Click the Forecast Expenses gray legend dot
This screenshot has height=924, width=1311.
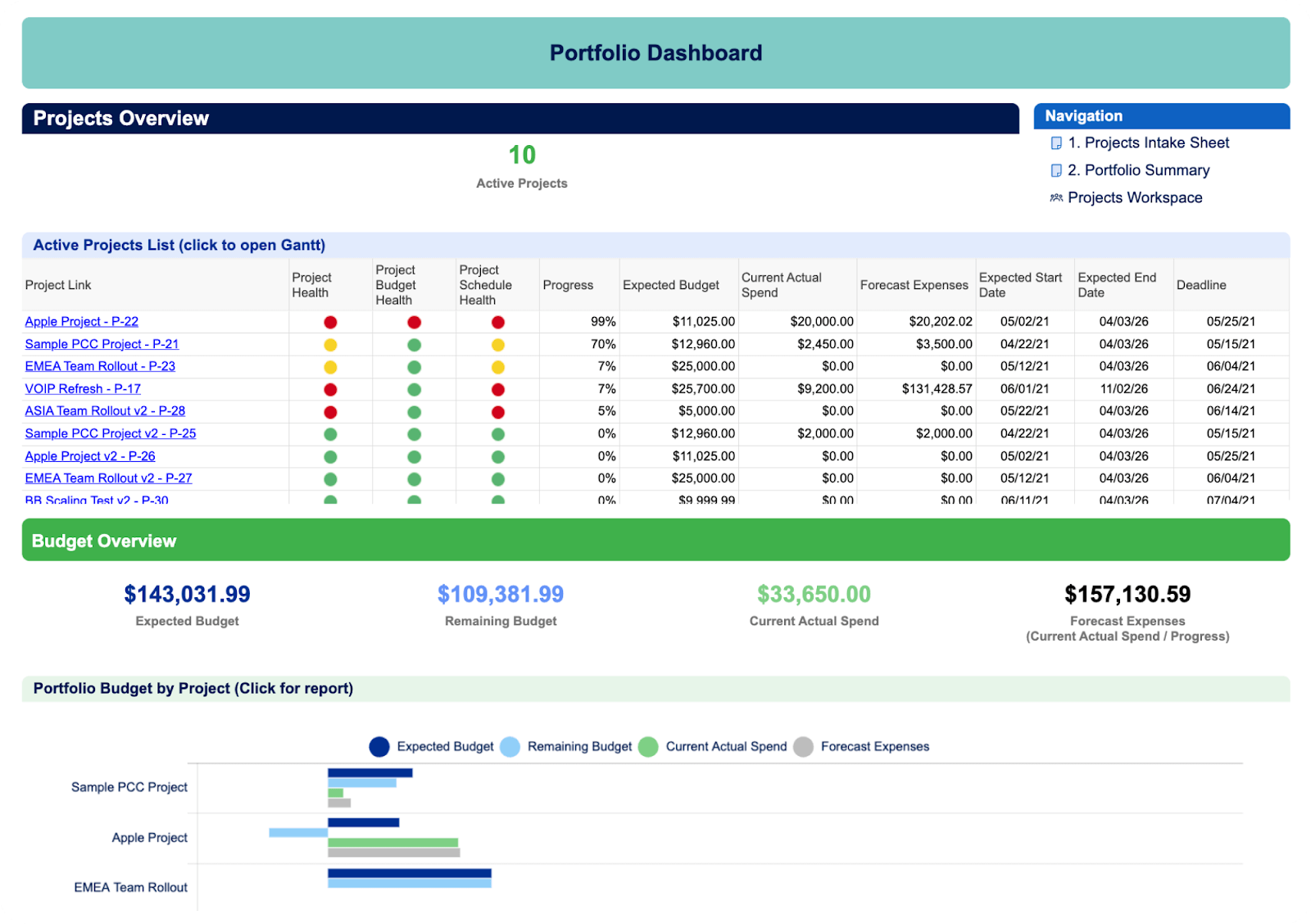803,747
